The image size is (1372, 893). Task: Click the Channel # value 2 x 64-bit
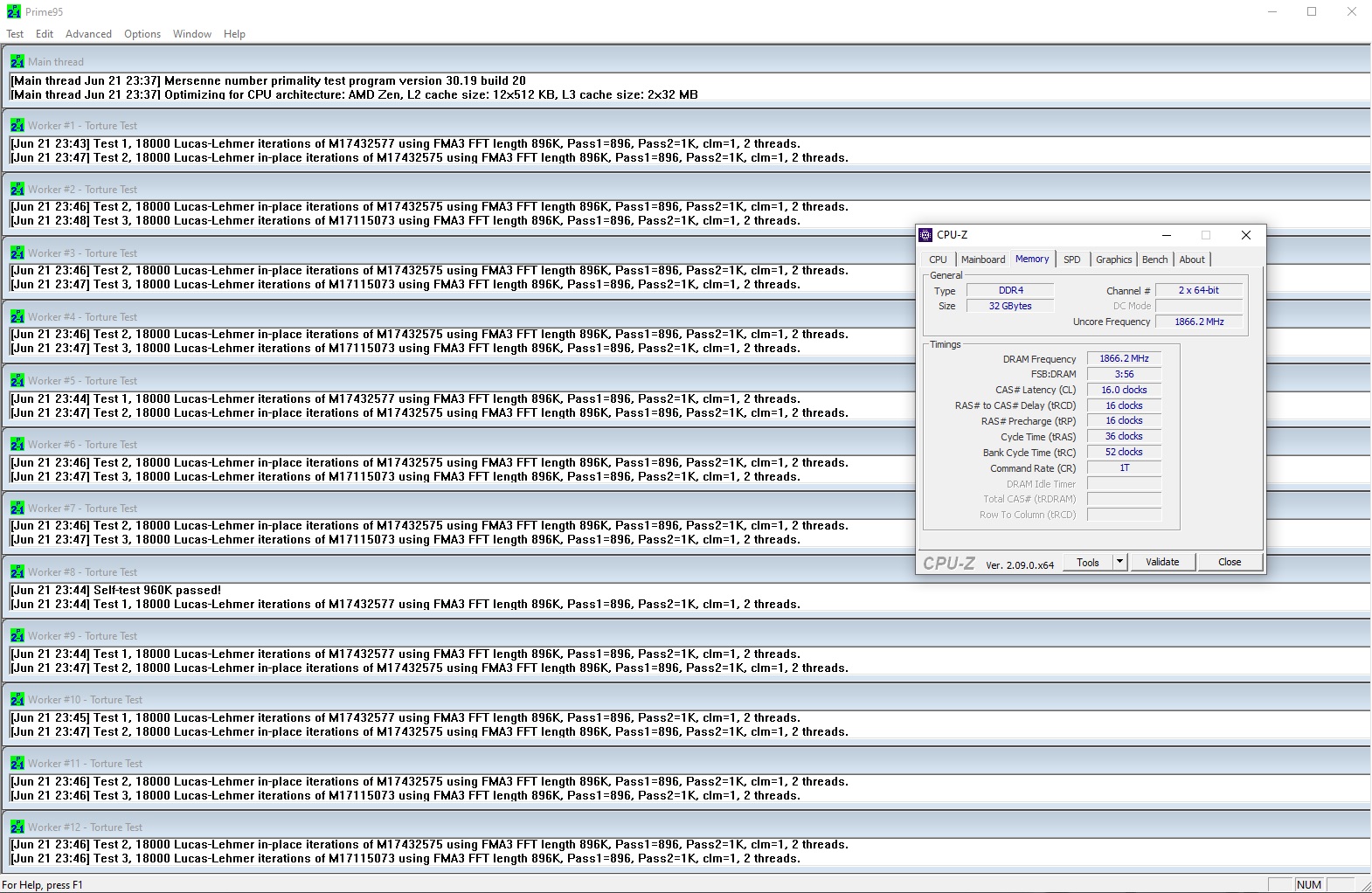(1199, 290)
